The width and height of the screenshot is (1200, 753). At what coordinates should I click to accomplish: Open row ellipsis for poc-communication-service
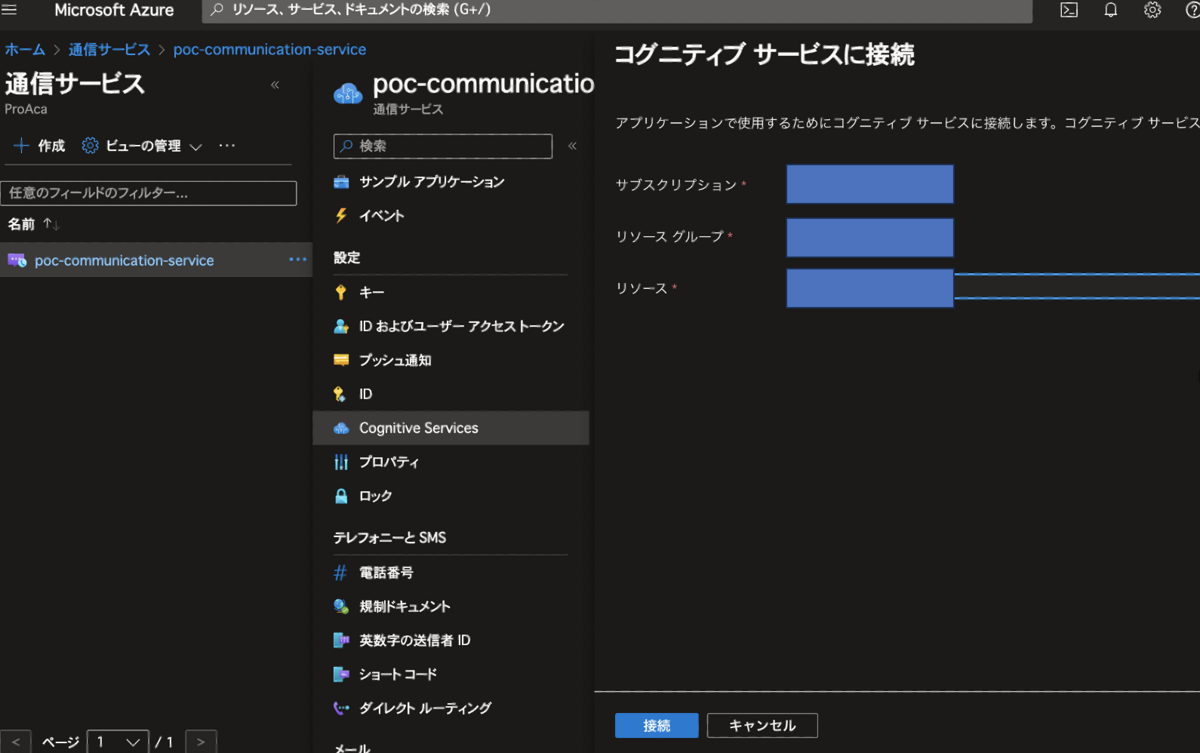(298, 260)
